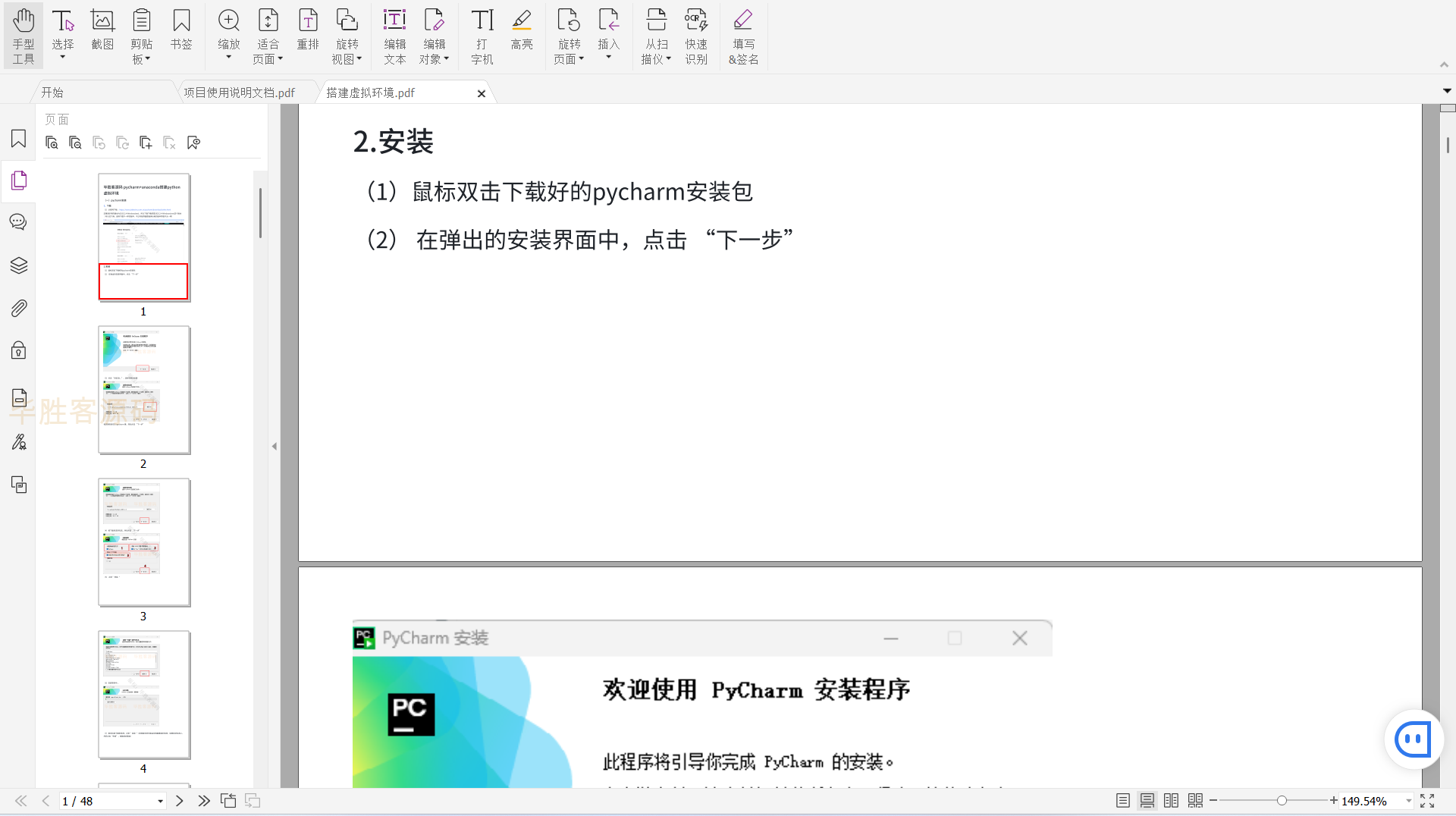This screenshot has width=1456, height=816.
Task: Enter full screen mode
Action: [x=1427, y=801]
